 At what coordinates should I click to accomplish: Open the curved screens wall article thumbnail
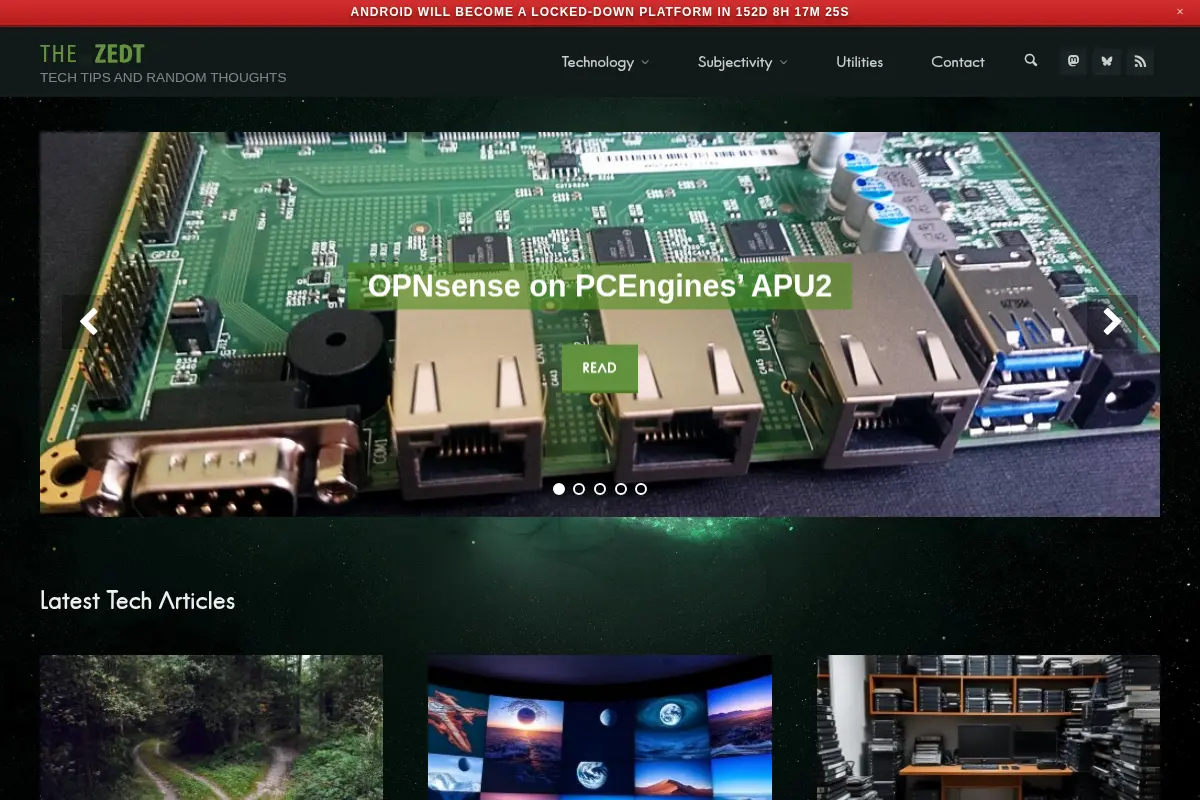[600, 727]
